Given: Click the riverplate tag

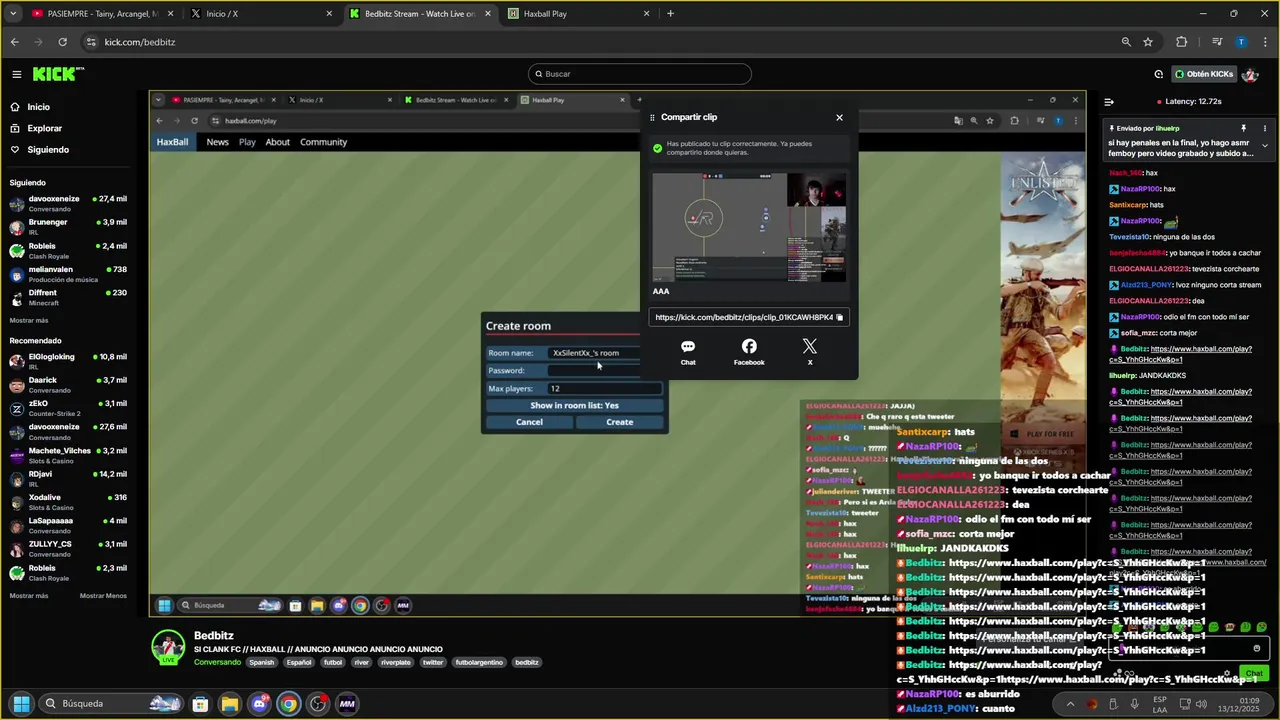Looking at the screenshot, I should 395,662.
